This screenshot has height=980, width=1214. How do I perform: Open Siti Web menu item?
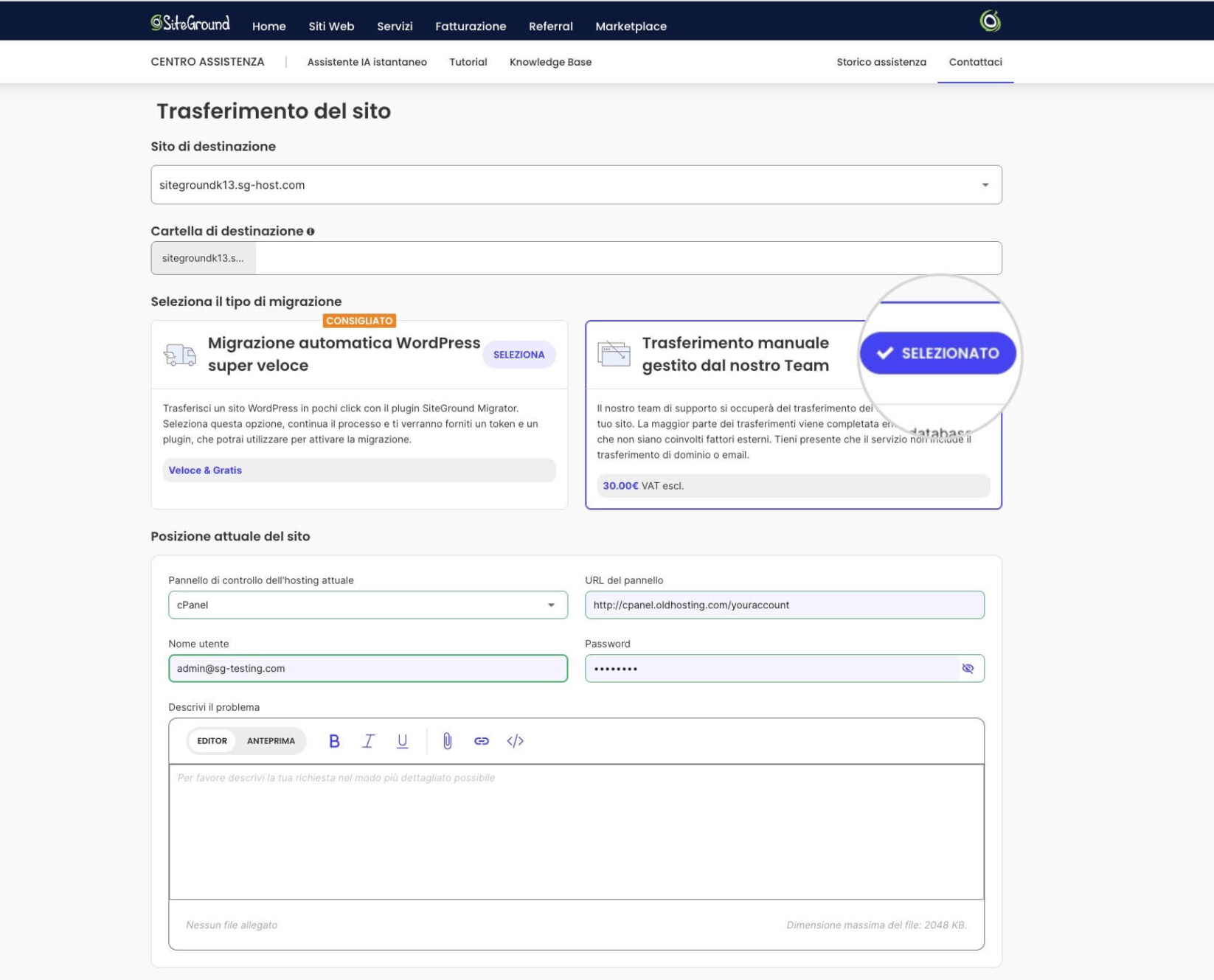[x=331, y=26]
